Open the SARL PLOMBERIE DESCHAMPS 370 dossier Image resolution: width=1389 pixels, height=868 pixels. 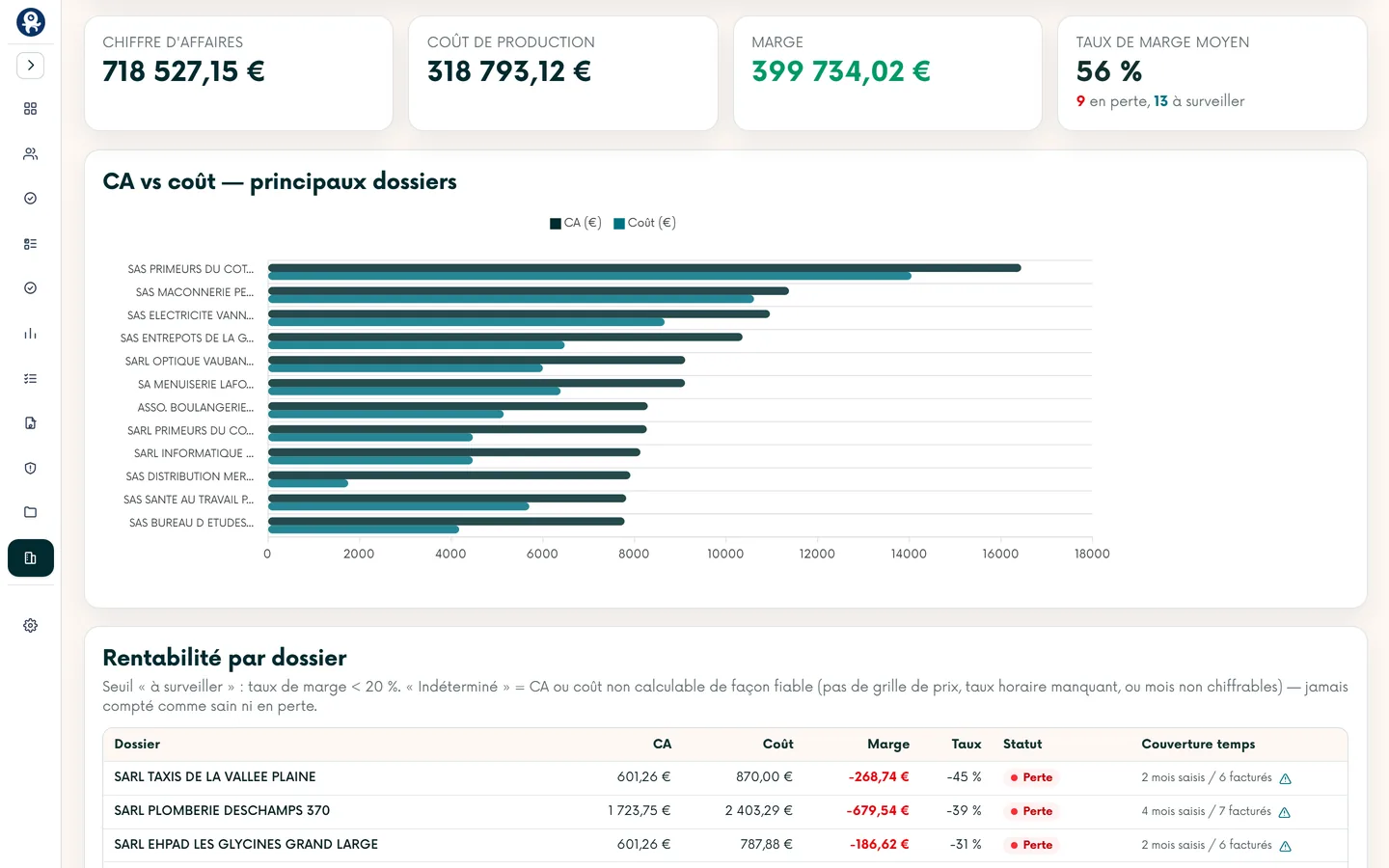[x=222, y=811]
